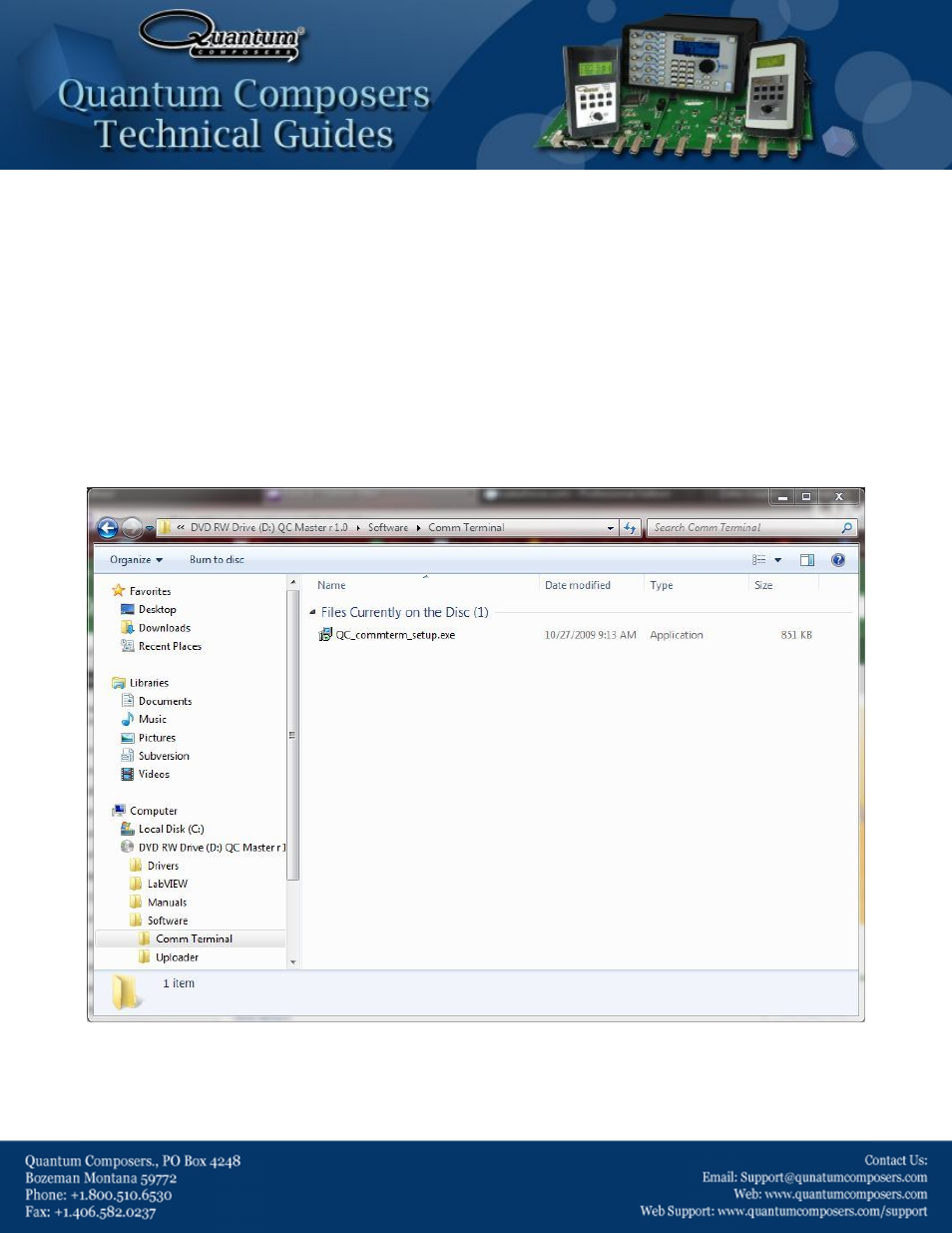
Task: Select DVD RW Drive (D:) in tree
Action: pyautogui.click(x=203, y=847)
